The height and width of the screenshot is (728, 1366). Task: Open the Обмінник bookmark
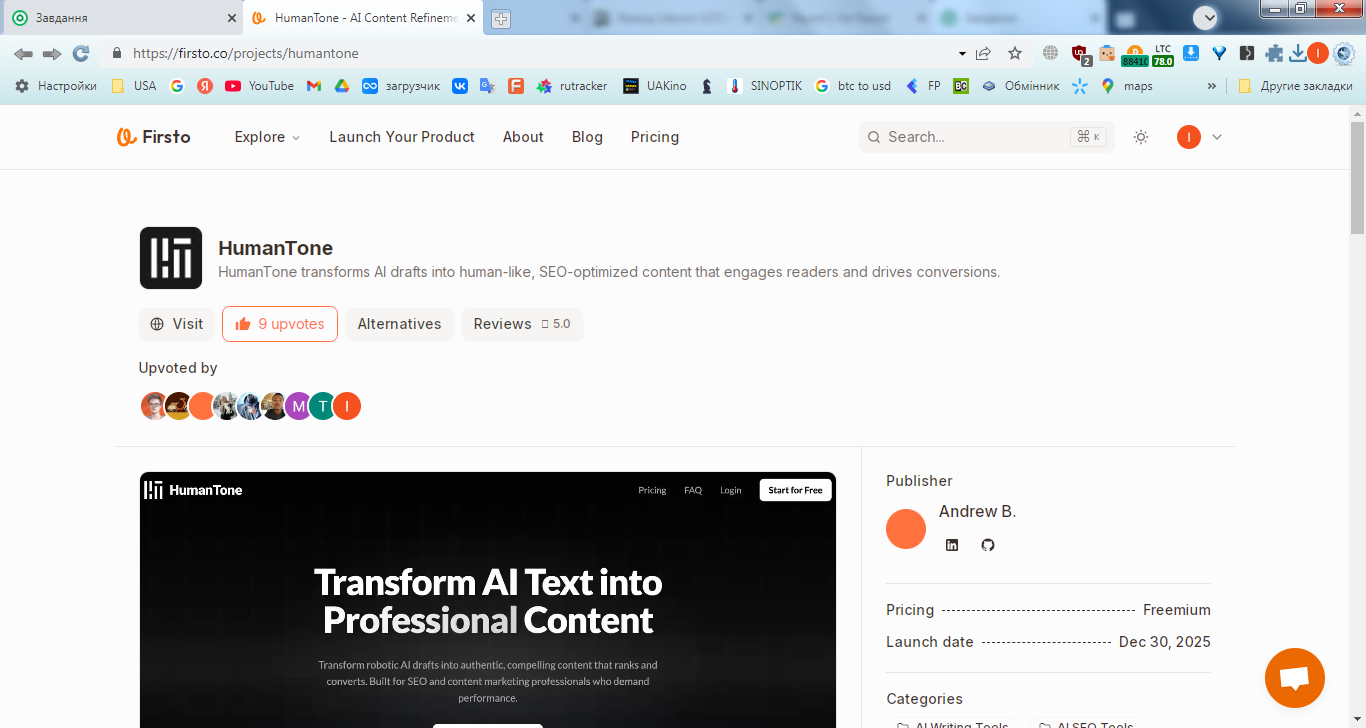1021,86
